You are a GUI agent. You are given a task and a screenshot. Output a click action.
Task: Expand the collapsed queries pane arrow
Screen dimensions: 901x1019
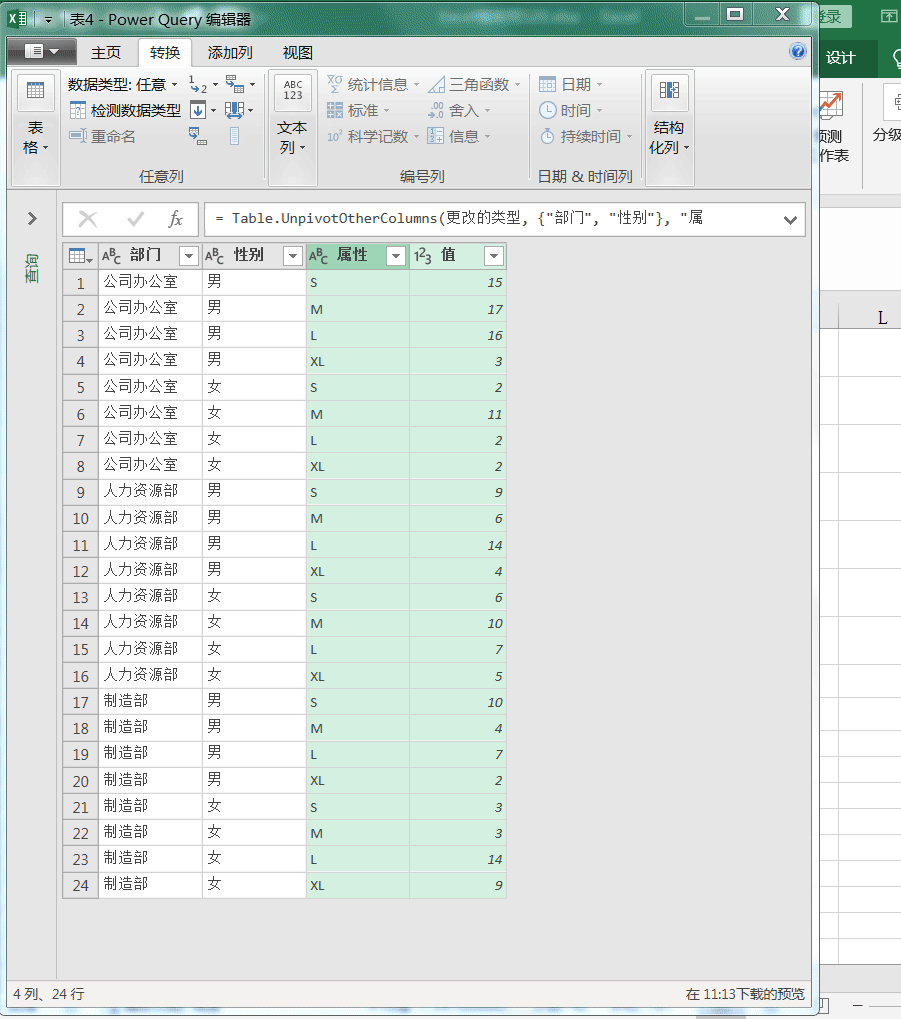coord(32,218)
